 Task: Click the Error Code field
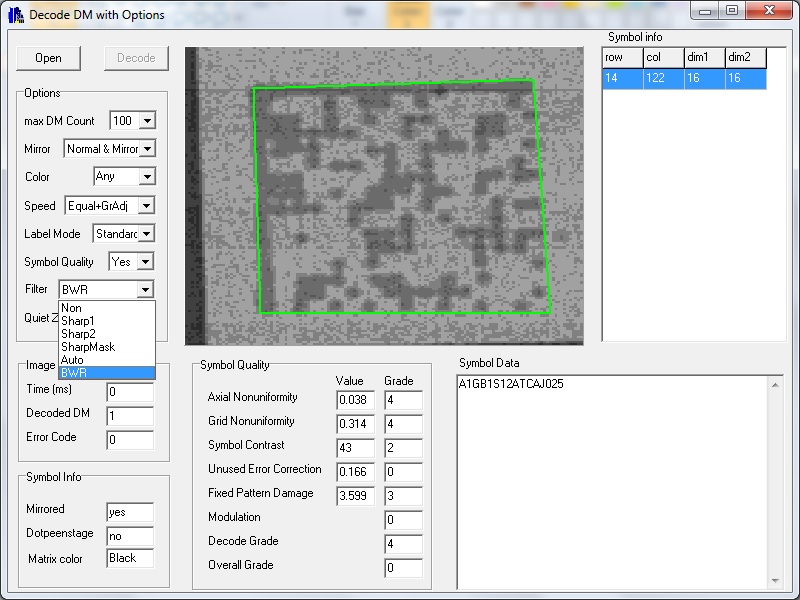(130, 440)
